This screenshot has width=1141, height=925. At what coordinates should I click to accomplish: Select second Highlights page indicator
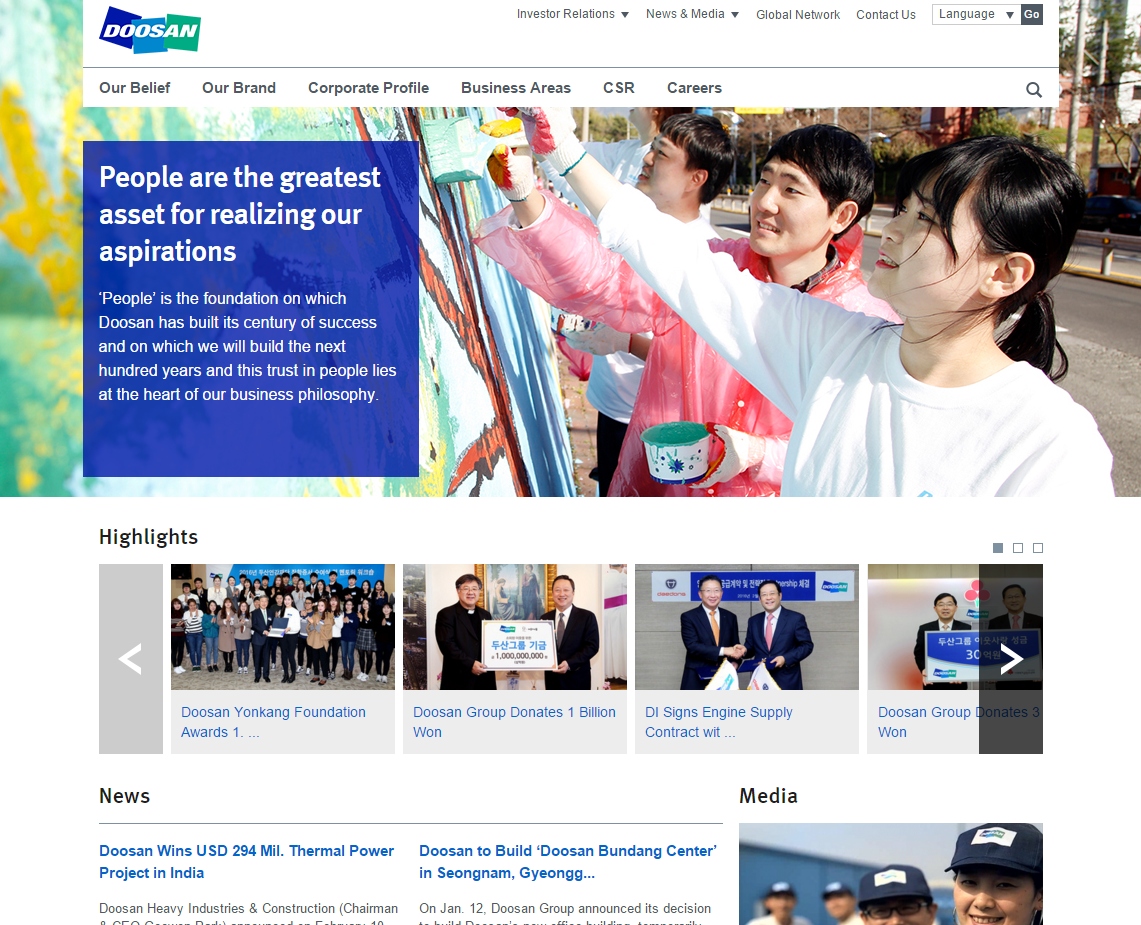click(1018, 548)
